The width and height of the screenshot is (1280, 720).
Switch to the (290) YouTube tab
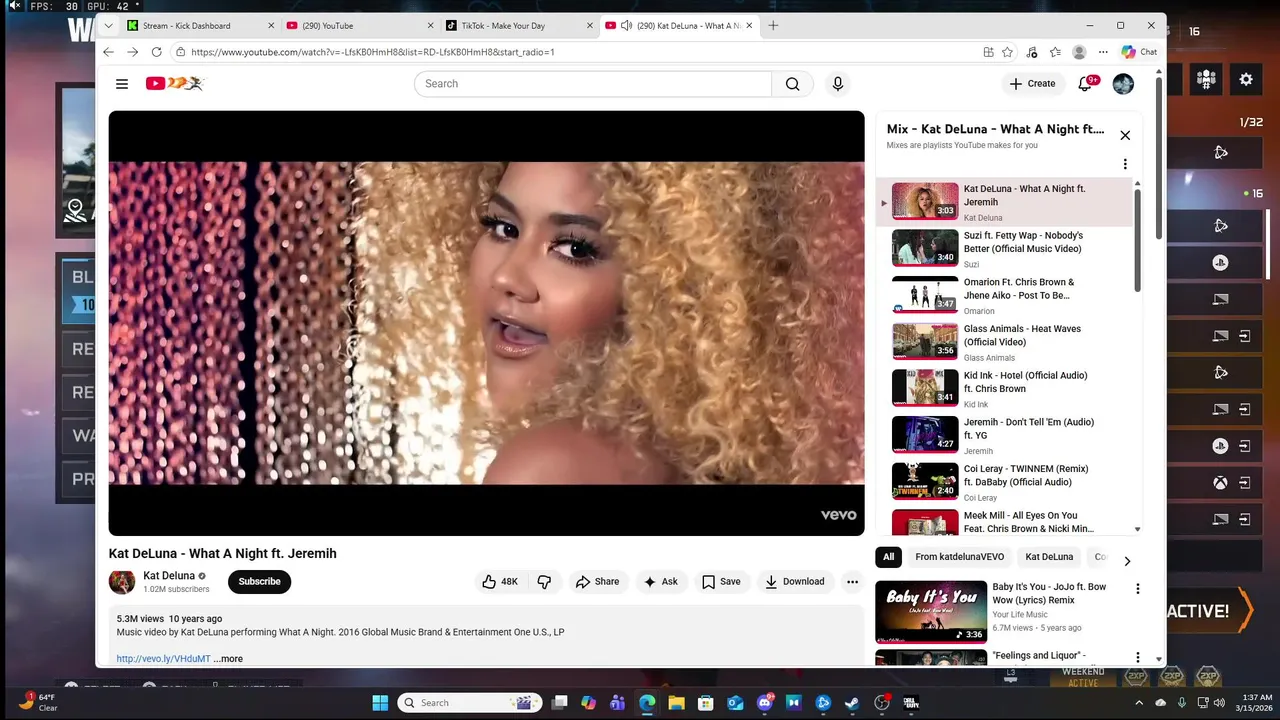pyautogui.click(x=359, y=26)
